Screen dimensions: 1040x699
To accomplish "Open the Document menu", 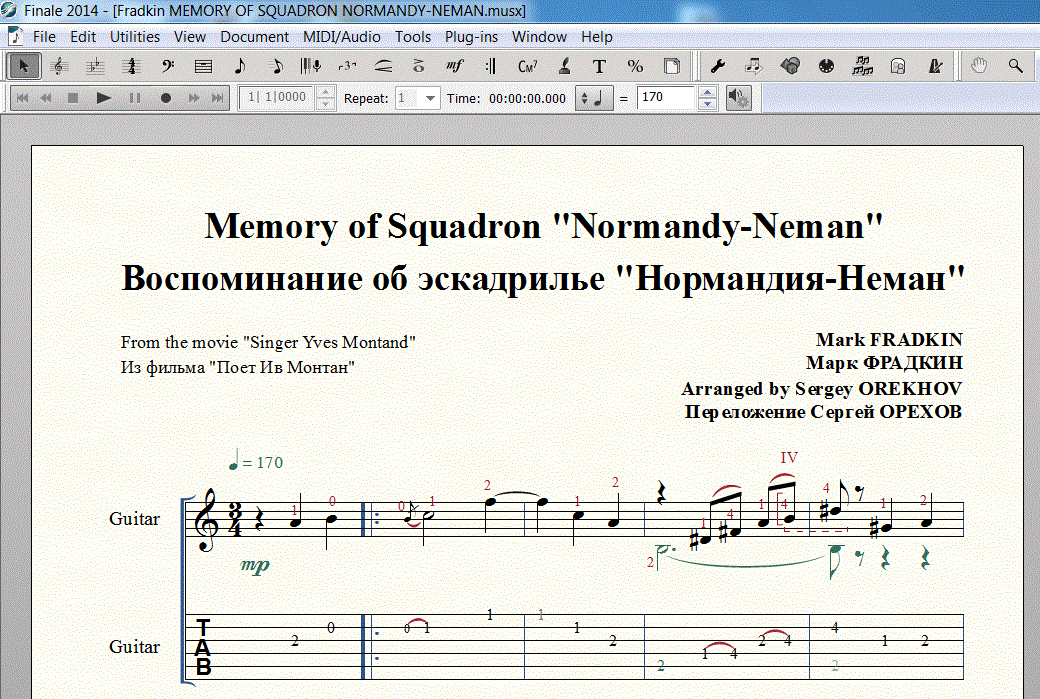I will (255, 36).
